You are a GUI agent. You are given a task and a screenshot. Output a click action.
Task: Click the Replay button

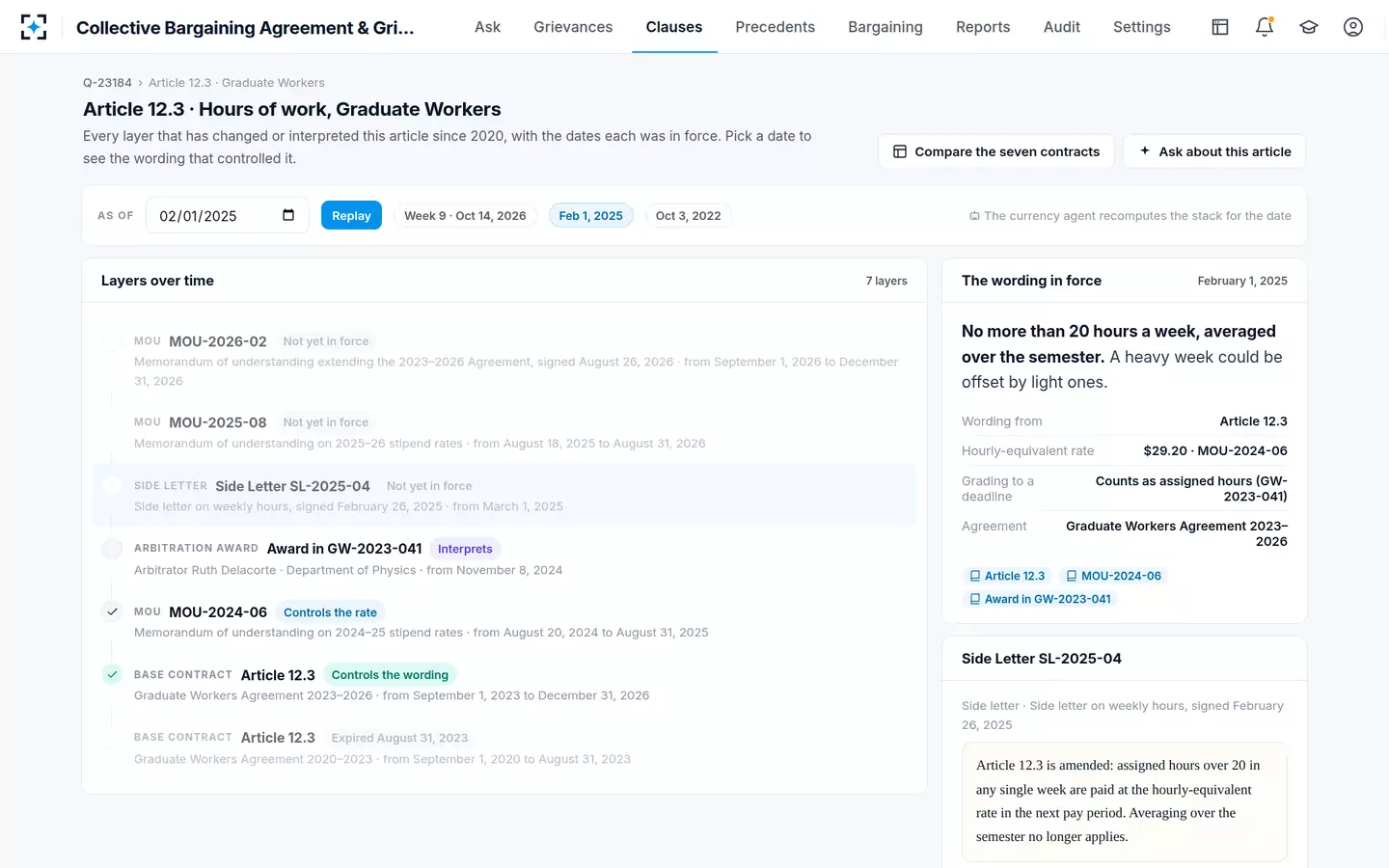[x=351, y=215]
